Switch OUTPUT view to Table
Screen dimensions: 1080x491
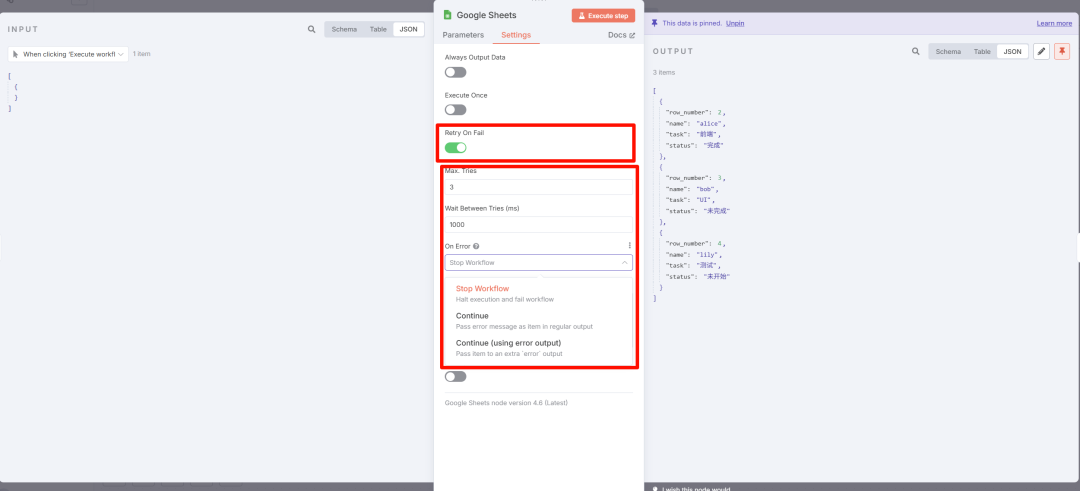[982, 51]
